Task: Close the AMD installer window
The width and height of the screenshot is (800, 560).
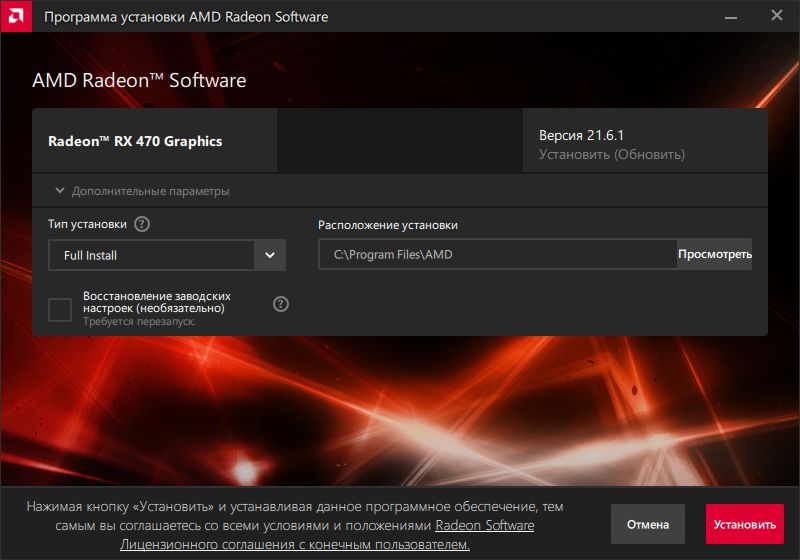Action: [777, 15]
